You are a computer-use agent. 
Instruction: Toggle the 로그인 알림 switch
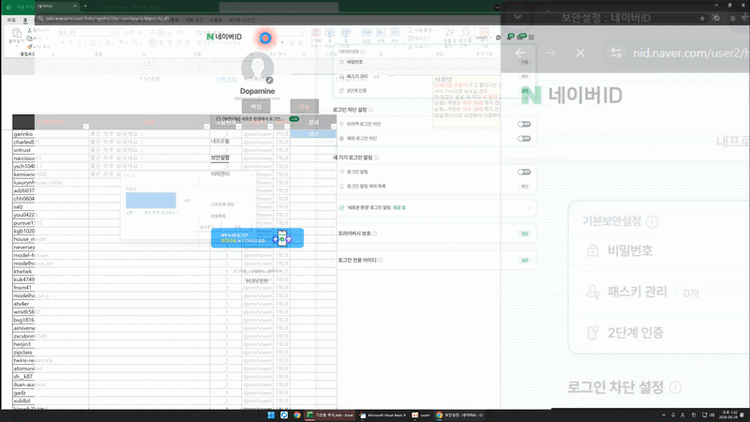524,172
